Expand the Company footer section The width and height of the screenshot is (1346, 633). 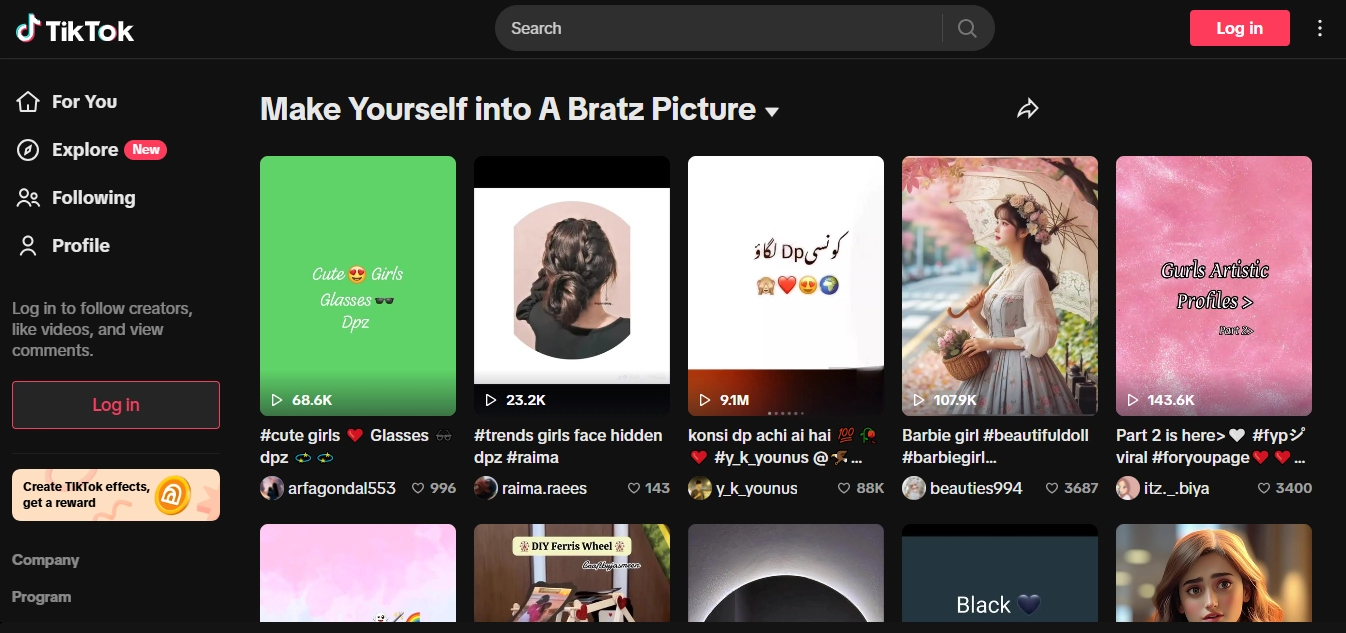[45, 560]
